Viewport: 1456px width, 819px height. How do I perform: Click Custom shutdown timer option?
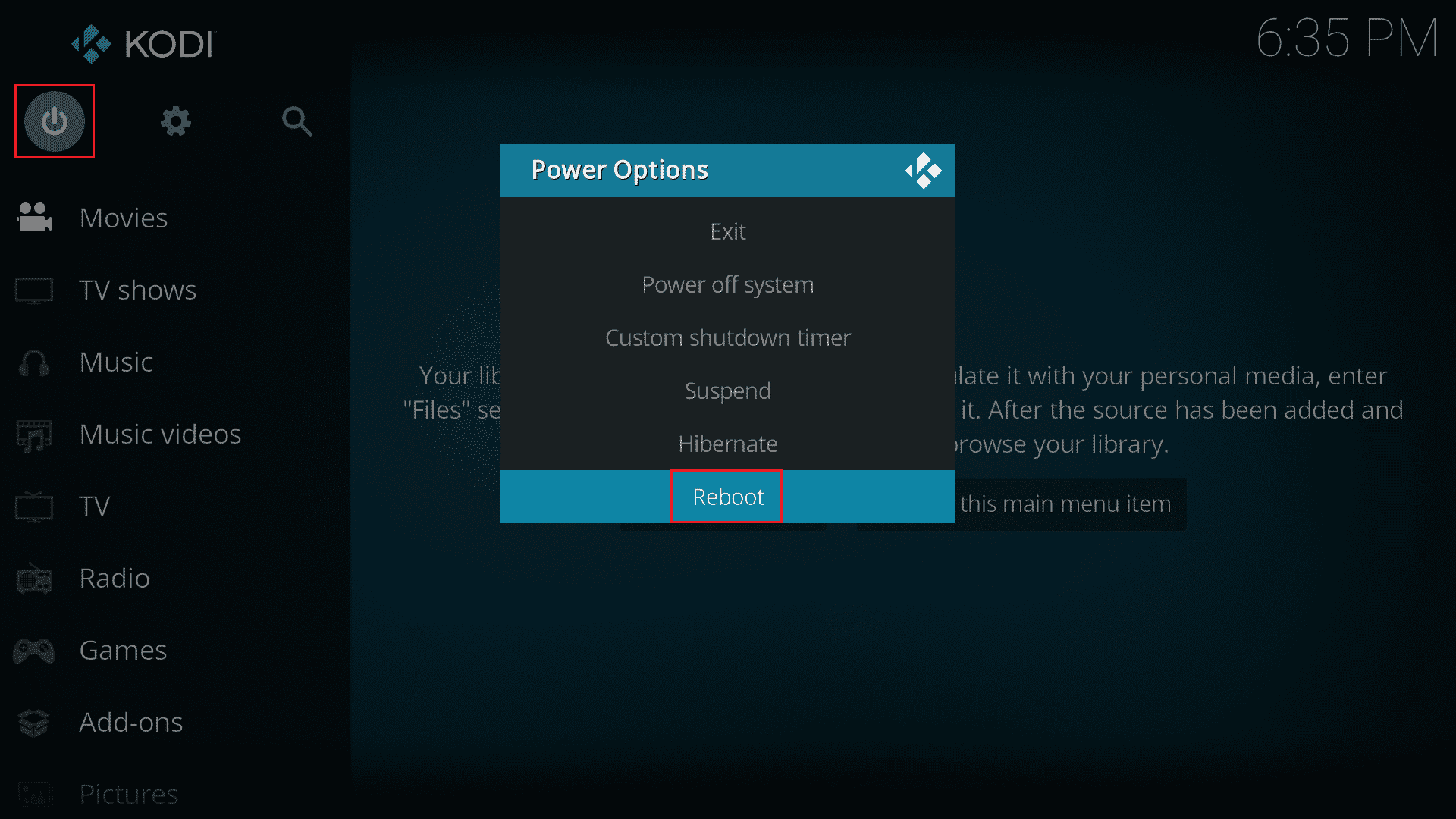727,337
